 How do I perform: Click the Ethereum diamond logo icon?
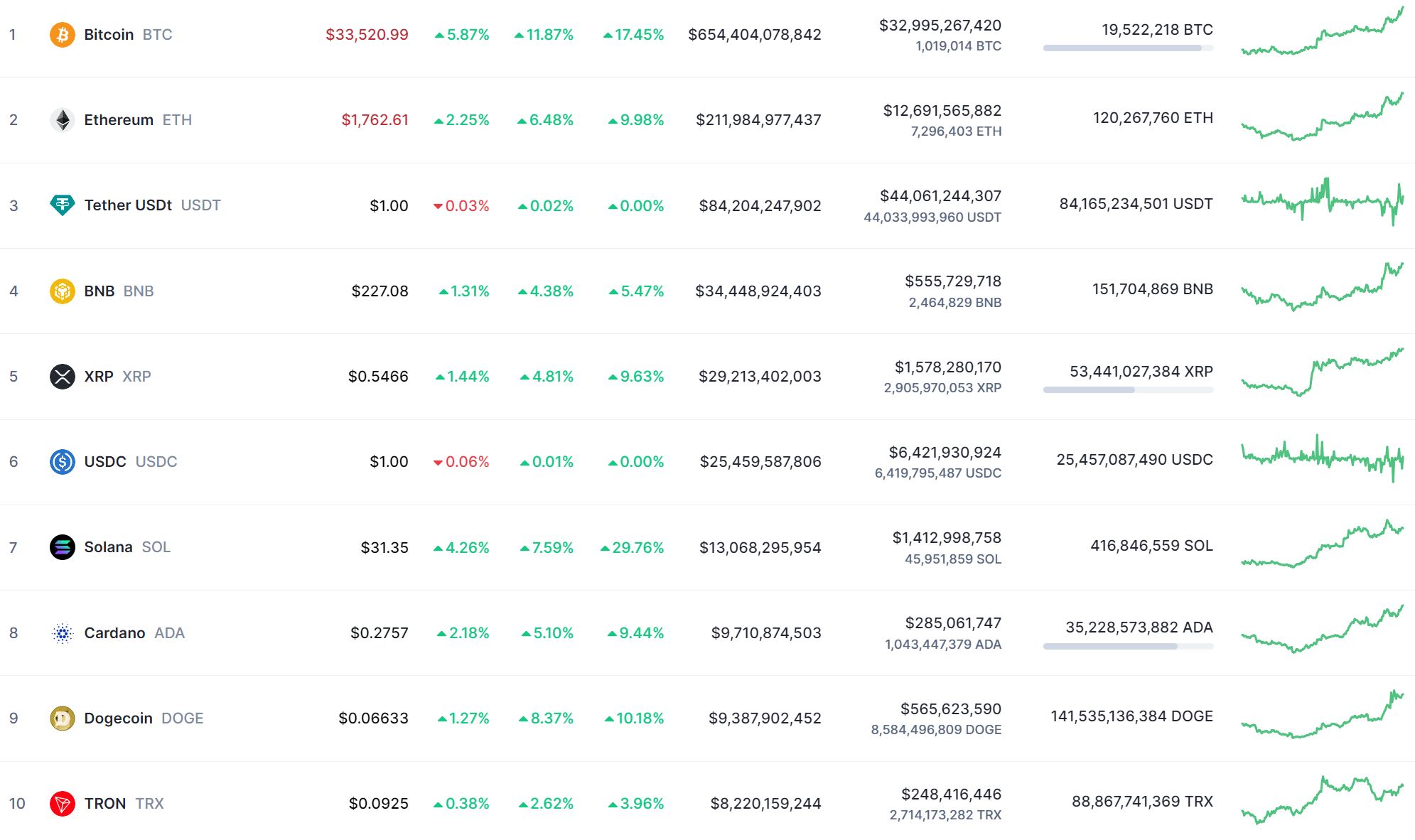63,119
